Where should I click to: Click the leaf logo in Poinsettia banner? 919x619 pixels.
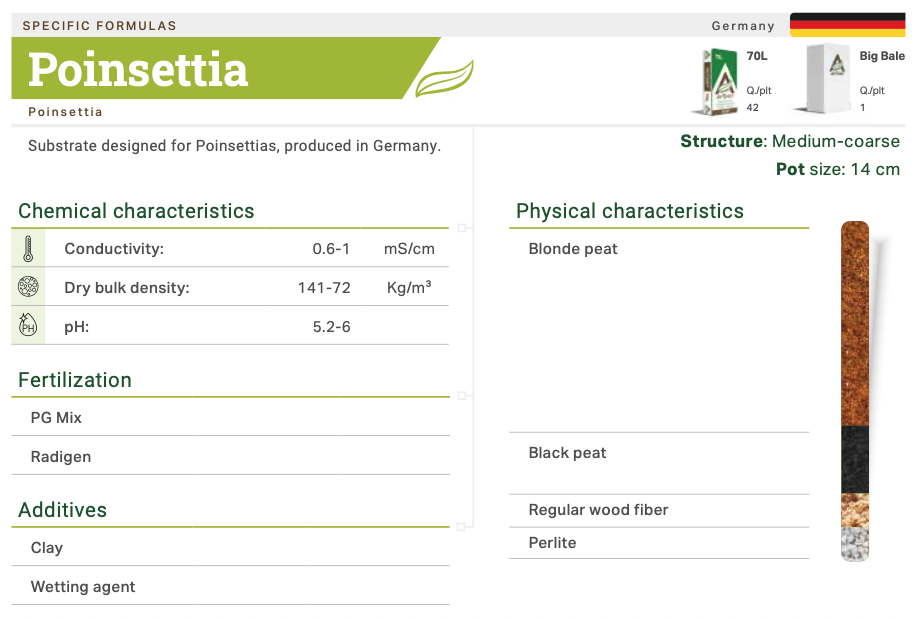coord(444,78)
